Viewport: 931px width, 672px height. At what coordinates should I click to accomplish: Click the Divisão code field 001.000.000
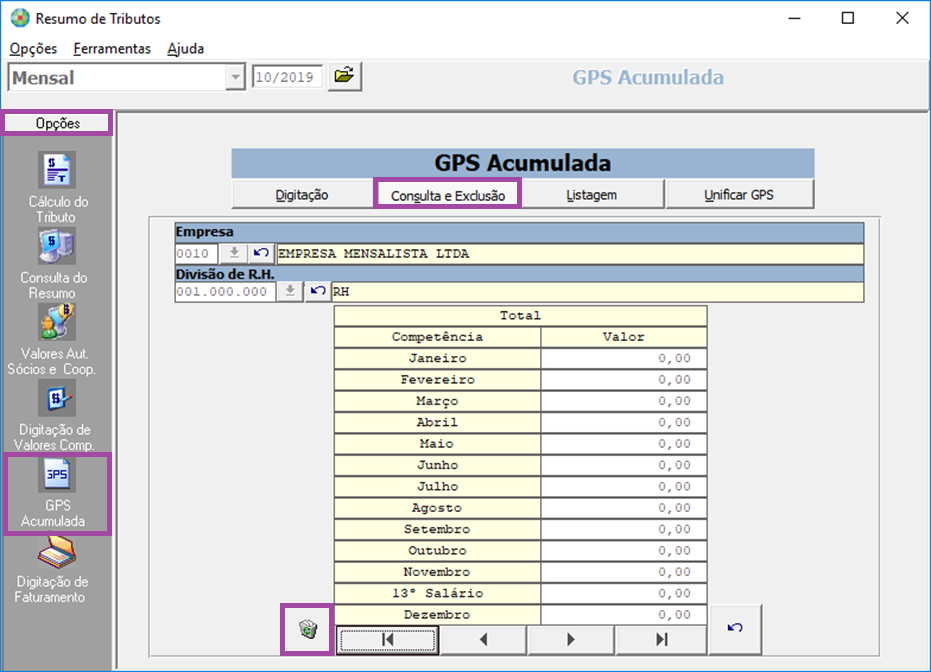[x=225, y=291]
